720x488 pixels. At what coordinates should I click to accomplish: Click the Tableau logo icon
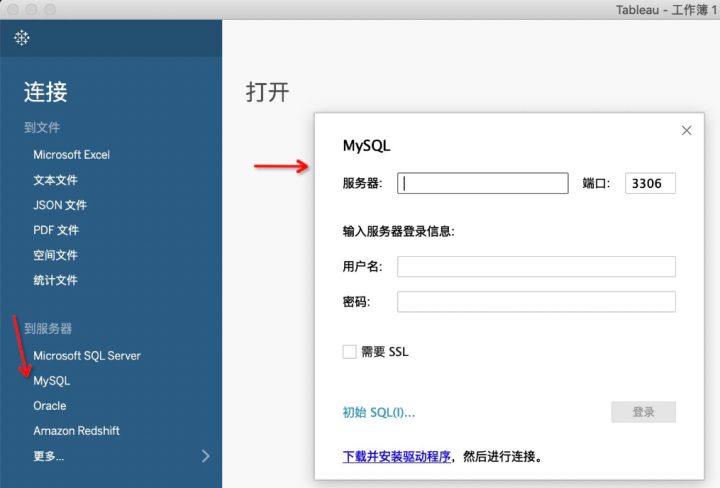[x=22, y=38]
